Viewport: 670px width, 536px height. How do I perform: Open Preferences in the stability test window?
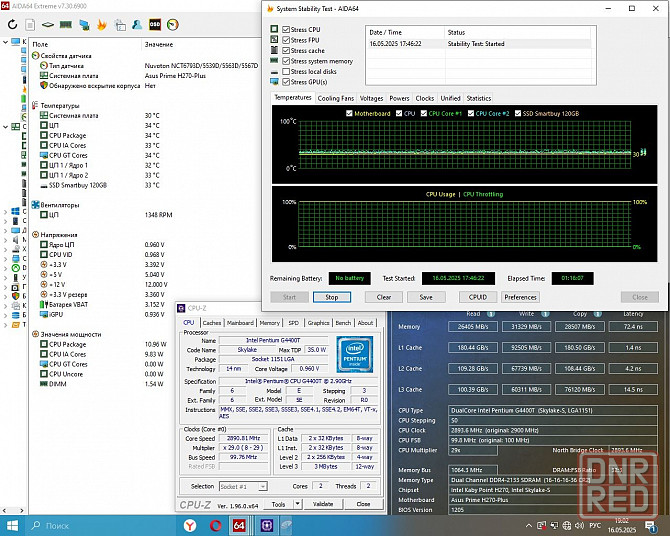coord(520,297)
